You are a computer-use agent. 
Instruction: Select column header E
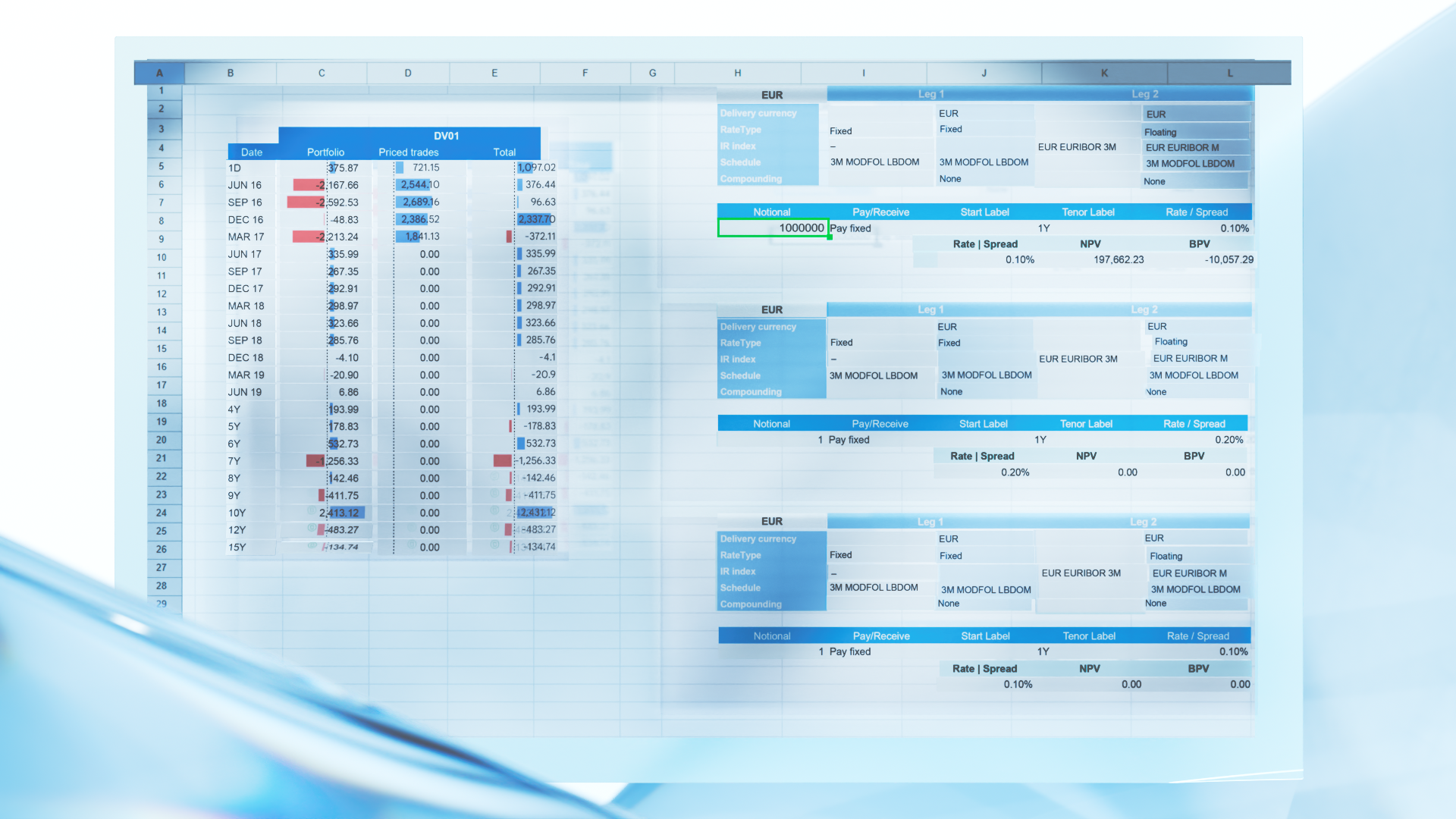494,74
